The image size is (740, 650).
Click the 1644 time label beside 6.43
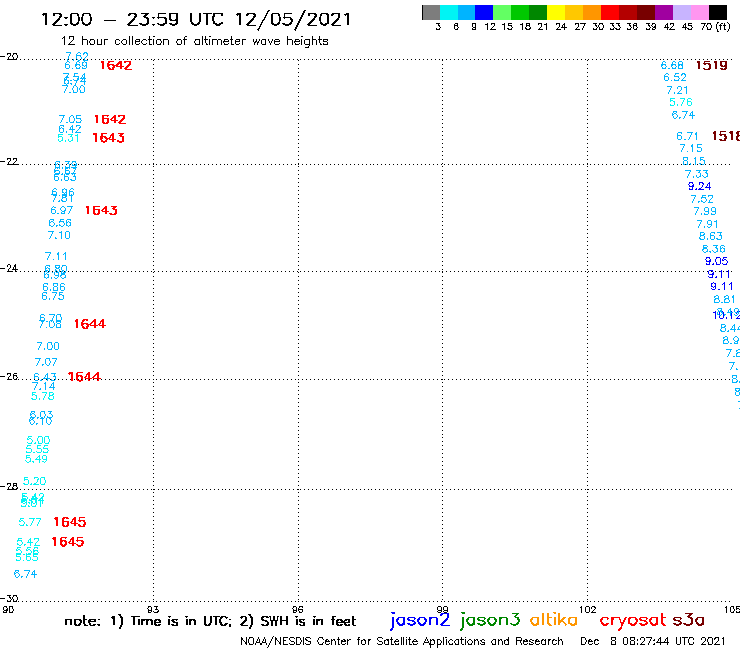(x=84, y=377)
